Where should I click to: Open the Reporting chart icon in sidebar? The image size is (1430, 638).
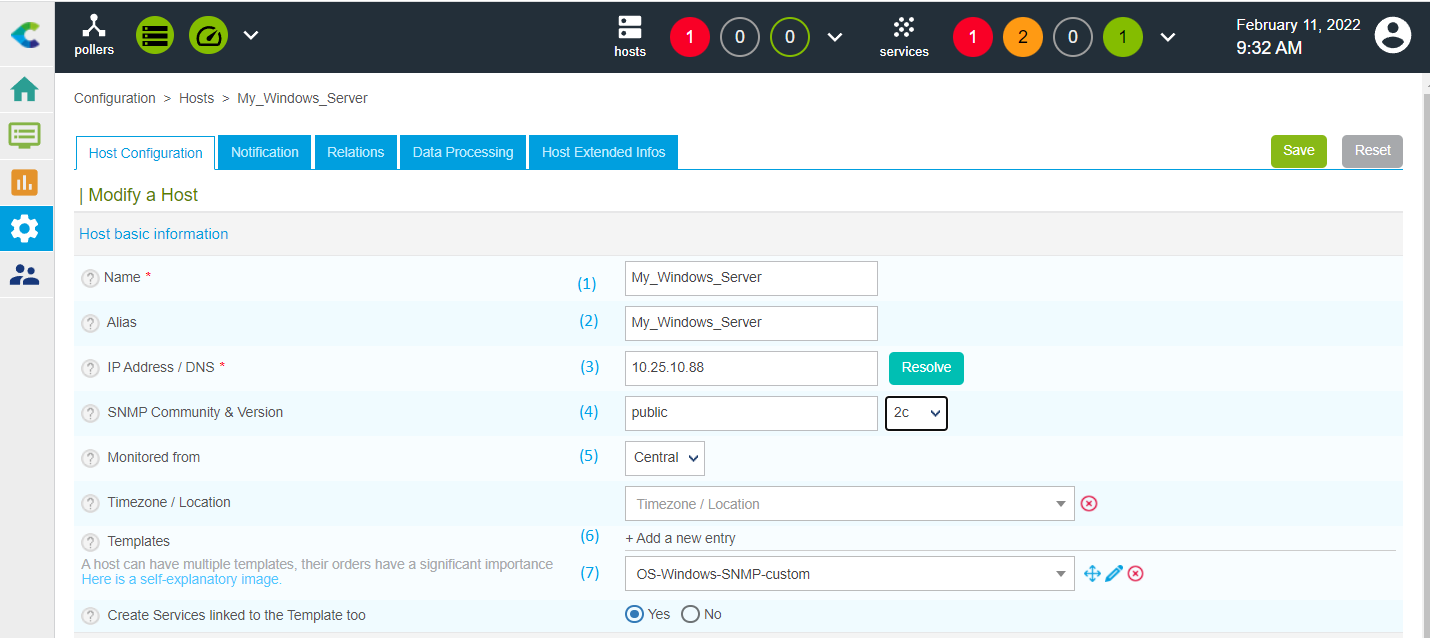pyautogui.click(x=24, y=182)
